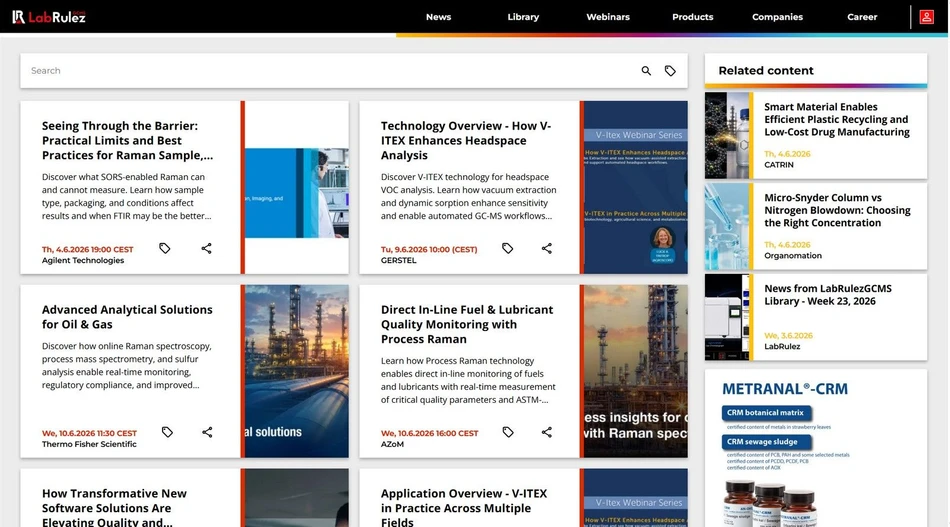Click the Oil & Gas refinery sunset thumbnail
950x527 pixels.
click(297, 371)
